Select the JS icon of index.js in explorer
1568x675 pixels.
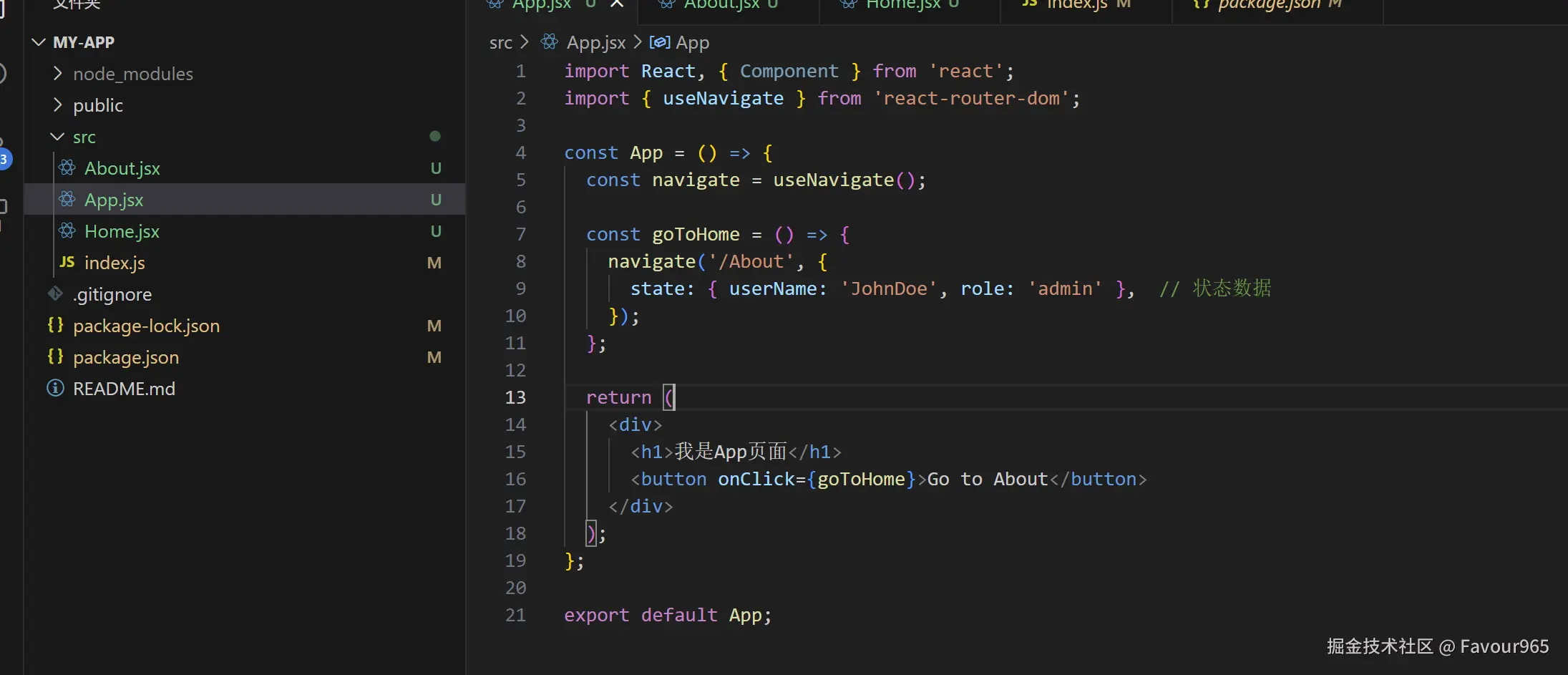click(x=67, y=263)
